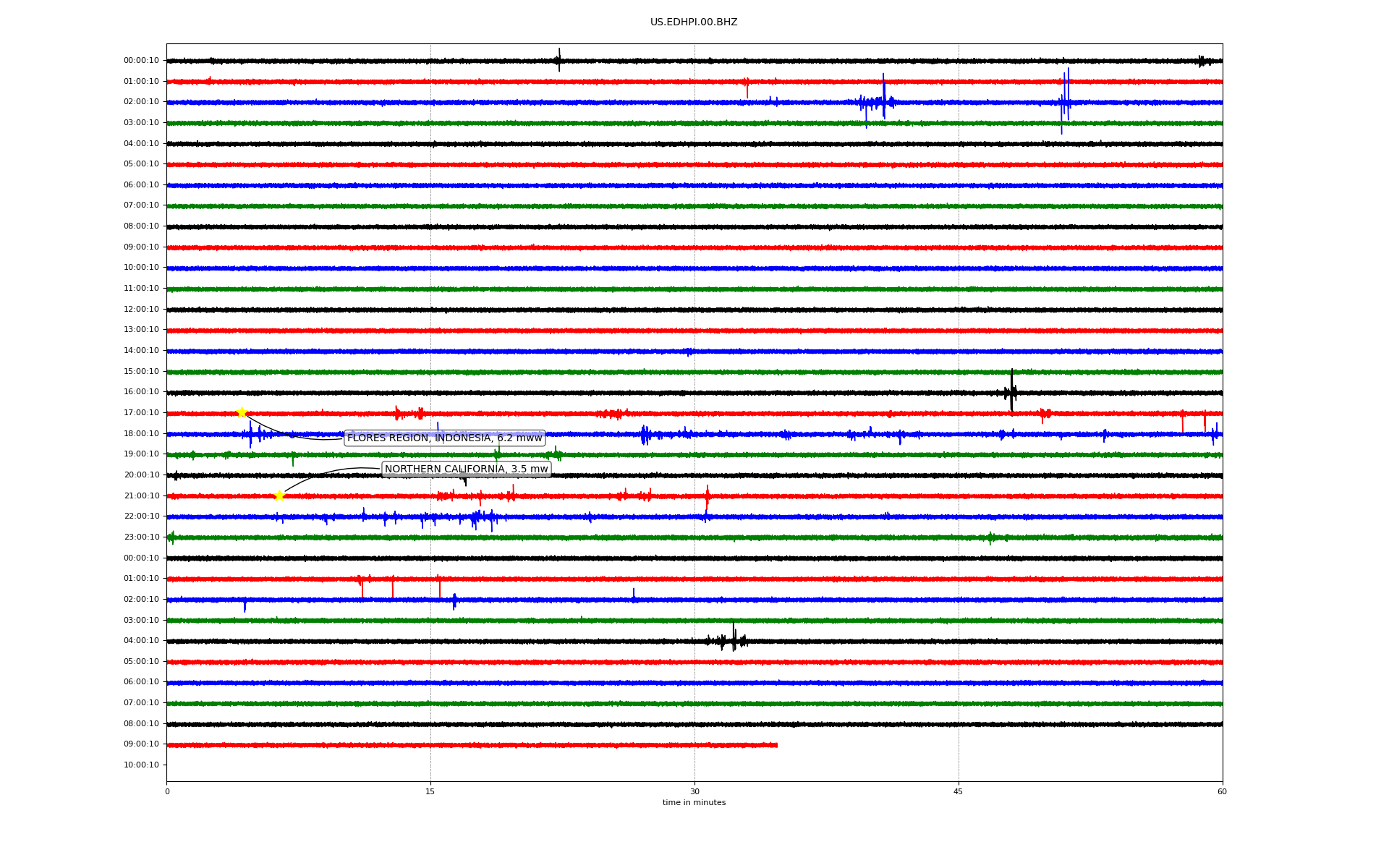Click the 60 minute x-axis tick label
The width and height of the screenshot is (1389, 868).
point(1222,791)
